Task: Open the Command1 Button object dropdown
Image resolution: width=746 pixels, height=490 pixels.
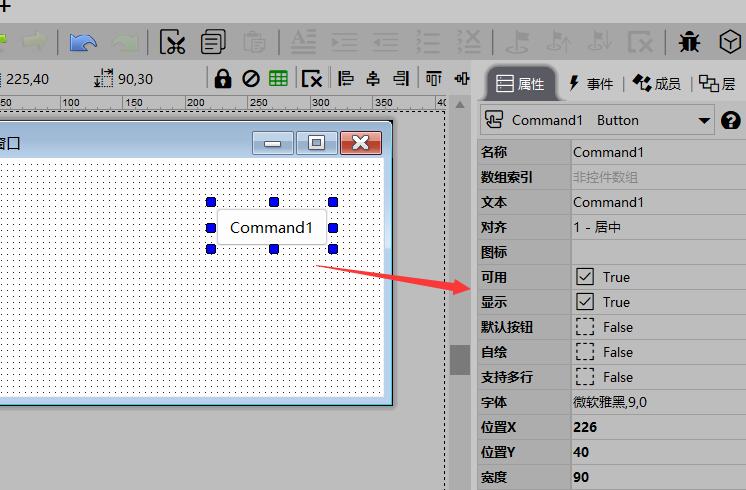Action: 703,120
